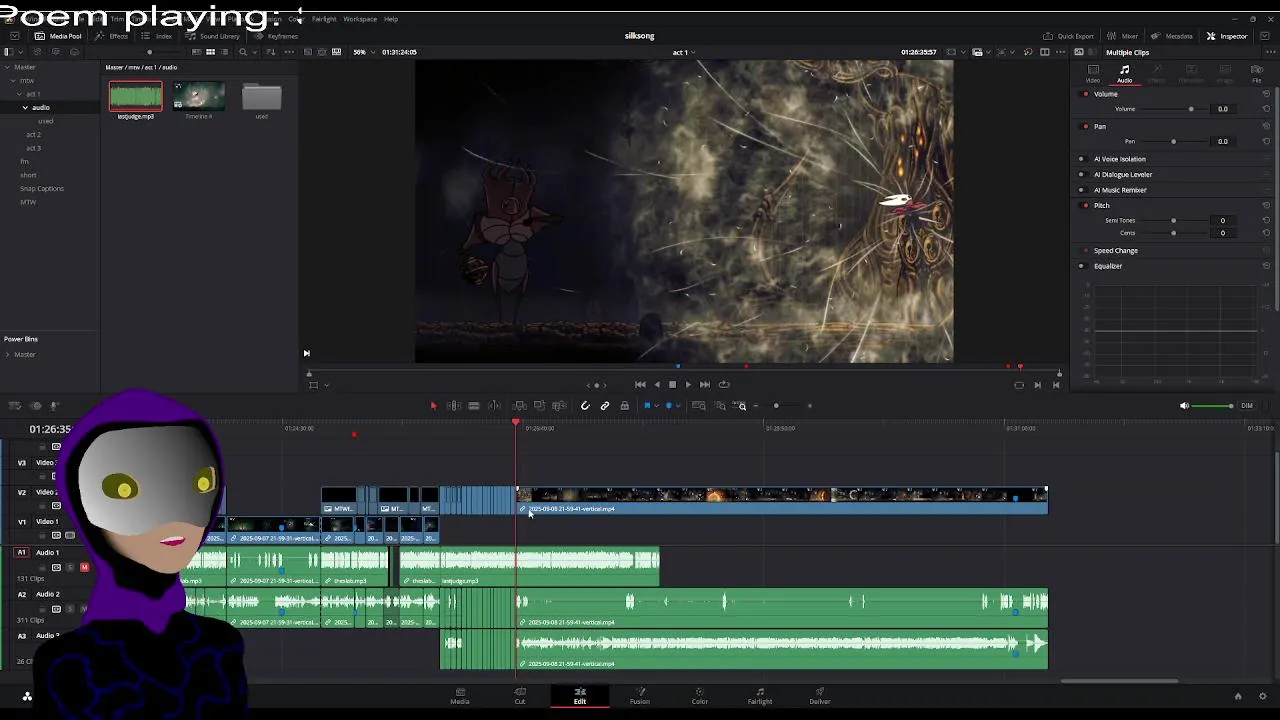Toggle the position lock icon
Screen dimensions: 1280x720
(x=625, y=406)
